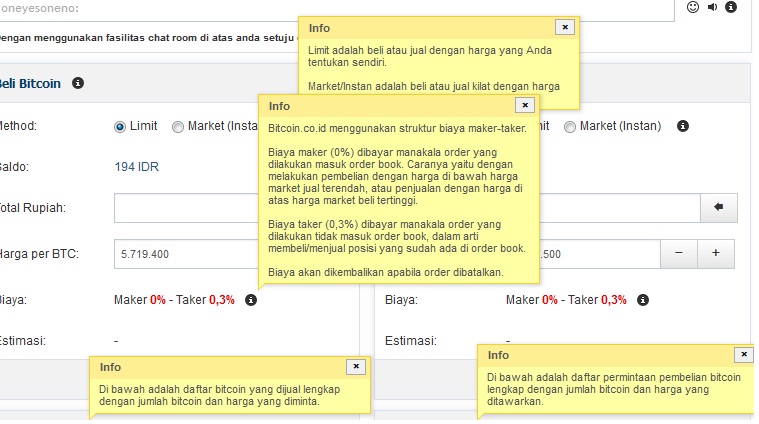Click the 194 IDR saldo link
Image resolution: width=759 pixels, height=424 pixels.
click(137, 167)
